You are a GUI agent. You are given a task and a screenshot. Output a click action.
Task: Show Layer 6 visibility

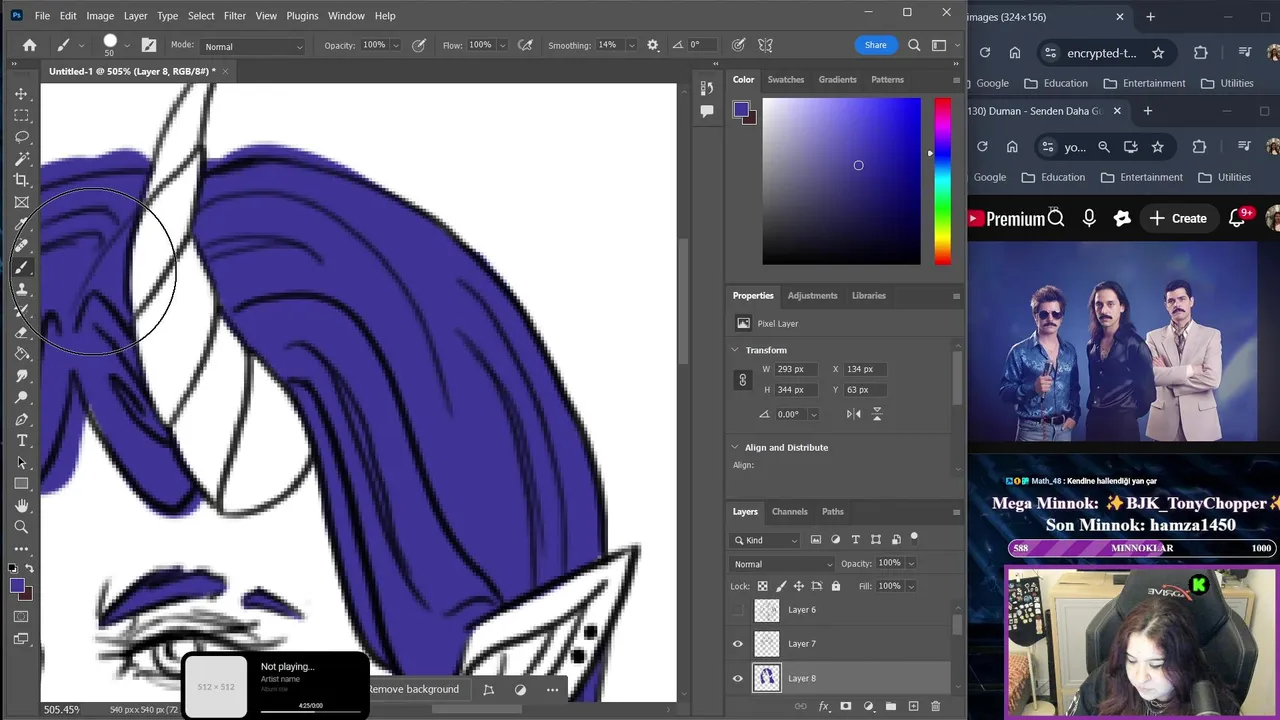pyautogui.click(x=738, y=610)
